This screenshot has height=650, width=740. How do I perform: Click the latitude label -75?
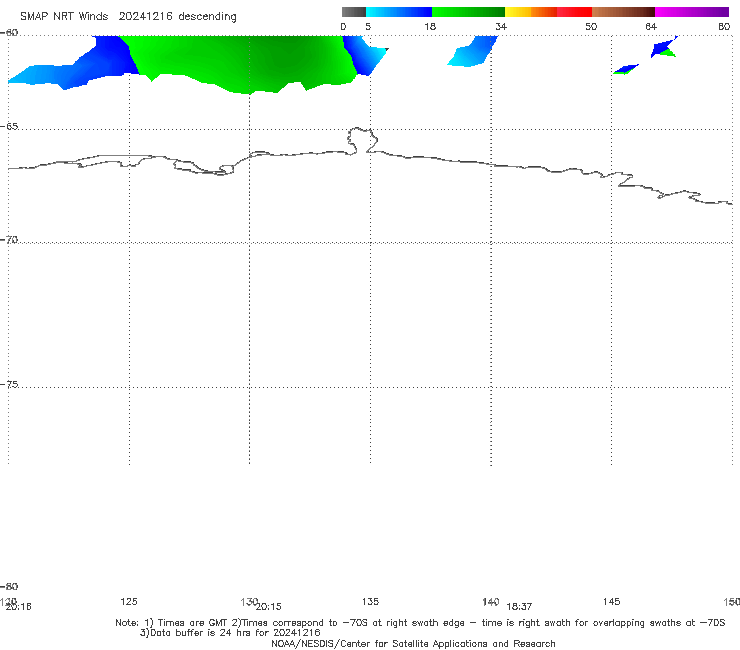10,384
